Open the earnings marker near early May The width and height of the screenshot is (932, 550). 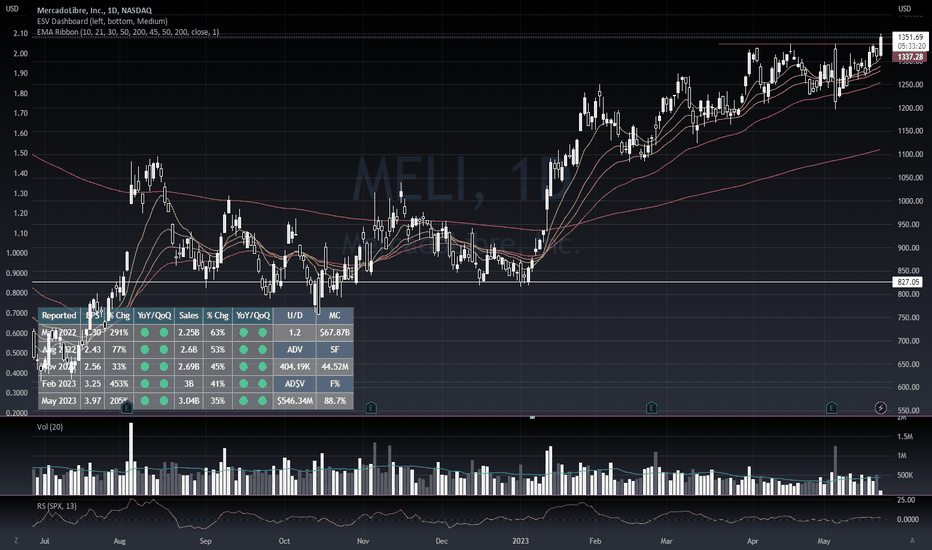click(x=831, y=408)
